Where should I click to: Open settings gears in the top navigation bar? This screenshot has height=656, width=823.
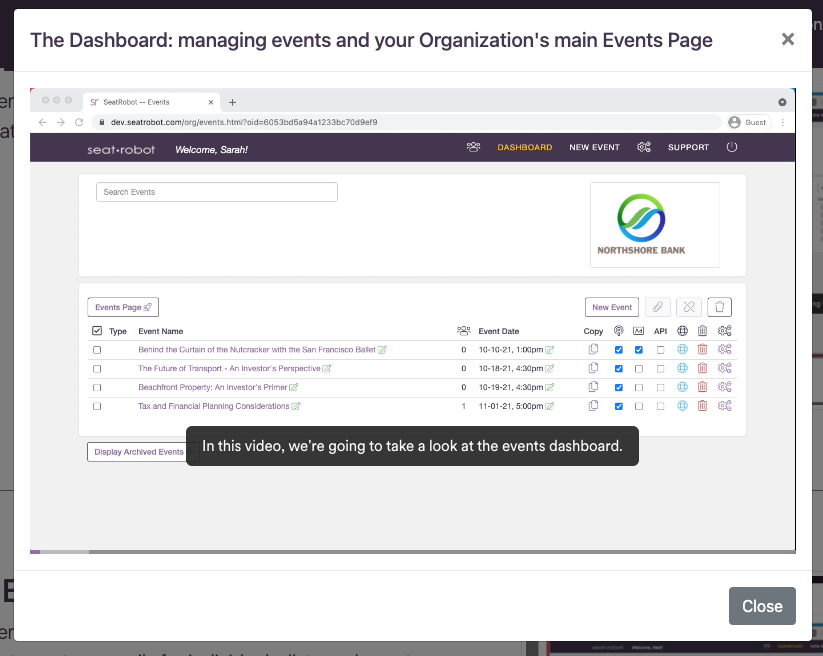[644, 147]
